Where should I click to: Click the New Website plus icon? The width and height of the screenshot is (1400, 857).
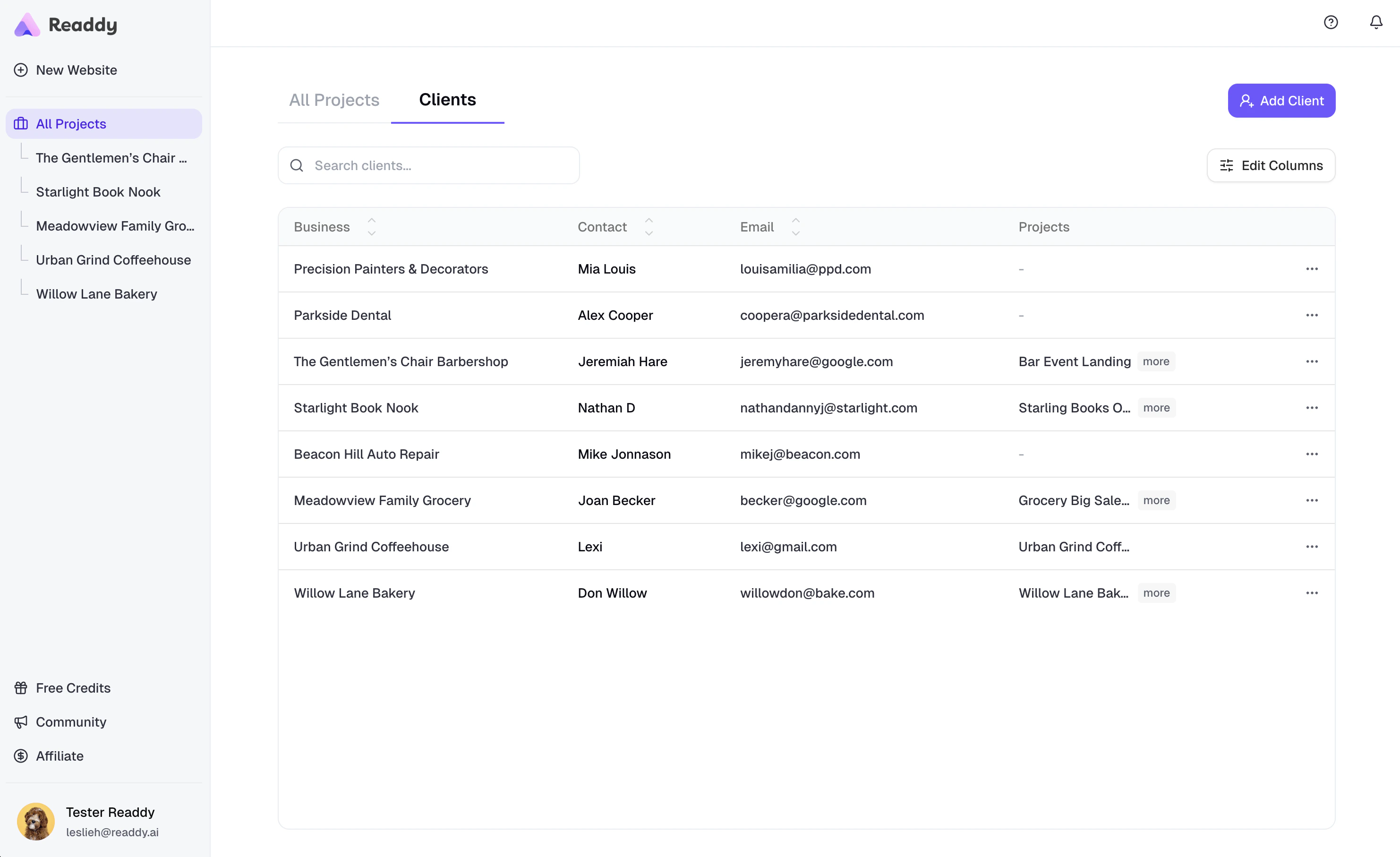[20, 70]
